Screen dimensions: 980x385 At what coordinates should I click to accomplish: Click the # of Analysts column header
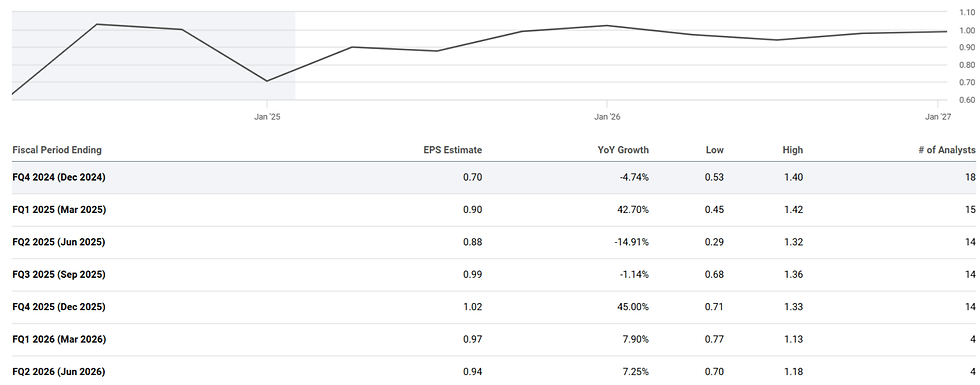(947, 150)
